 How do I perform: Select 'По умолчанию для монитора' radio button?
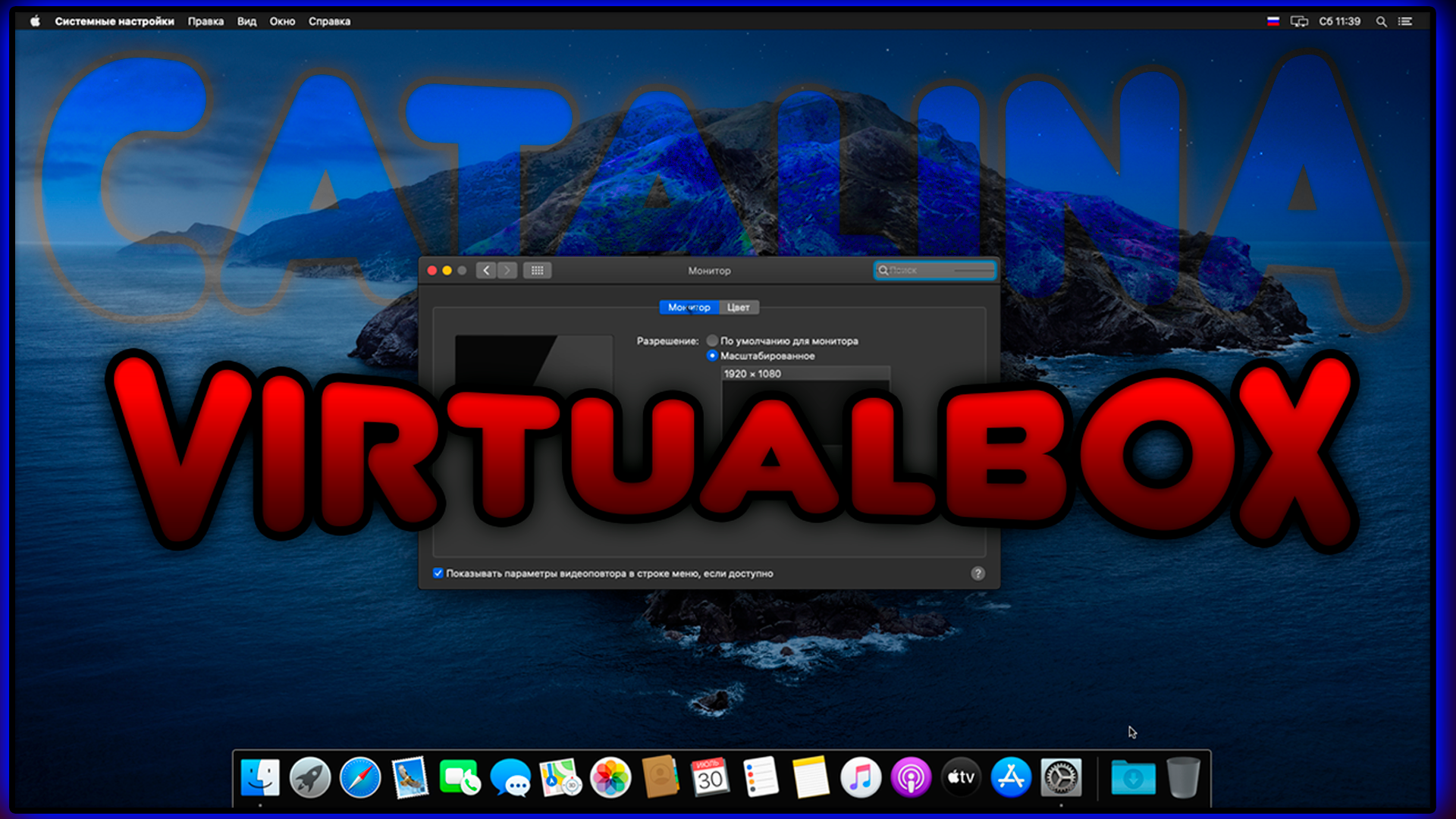tap(712, 340)
